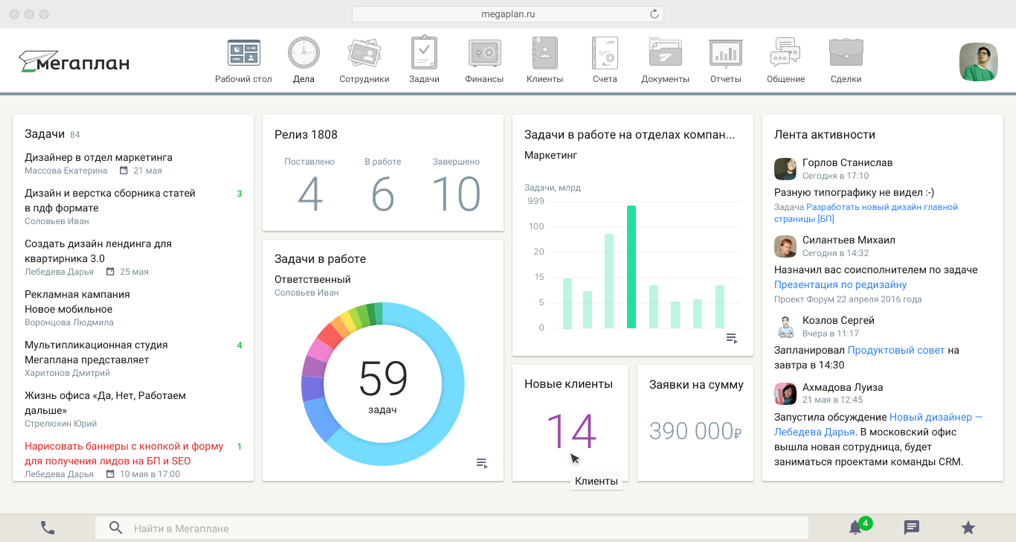Click the tallest green bar in chart
Screen dimensions: 1016x542
[x=631, y=267]
